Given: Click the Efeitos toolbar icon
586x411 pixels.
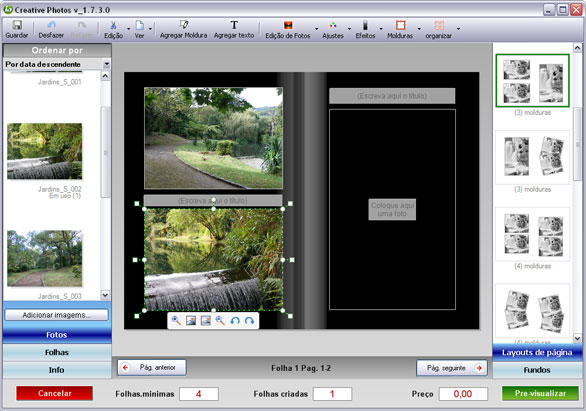Looking at the screenshot, I should tap(365, 25).
